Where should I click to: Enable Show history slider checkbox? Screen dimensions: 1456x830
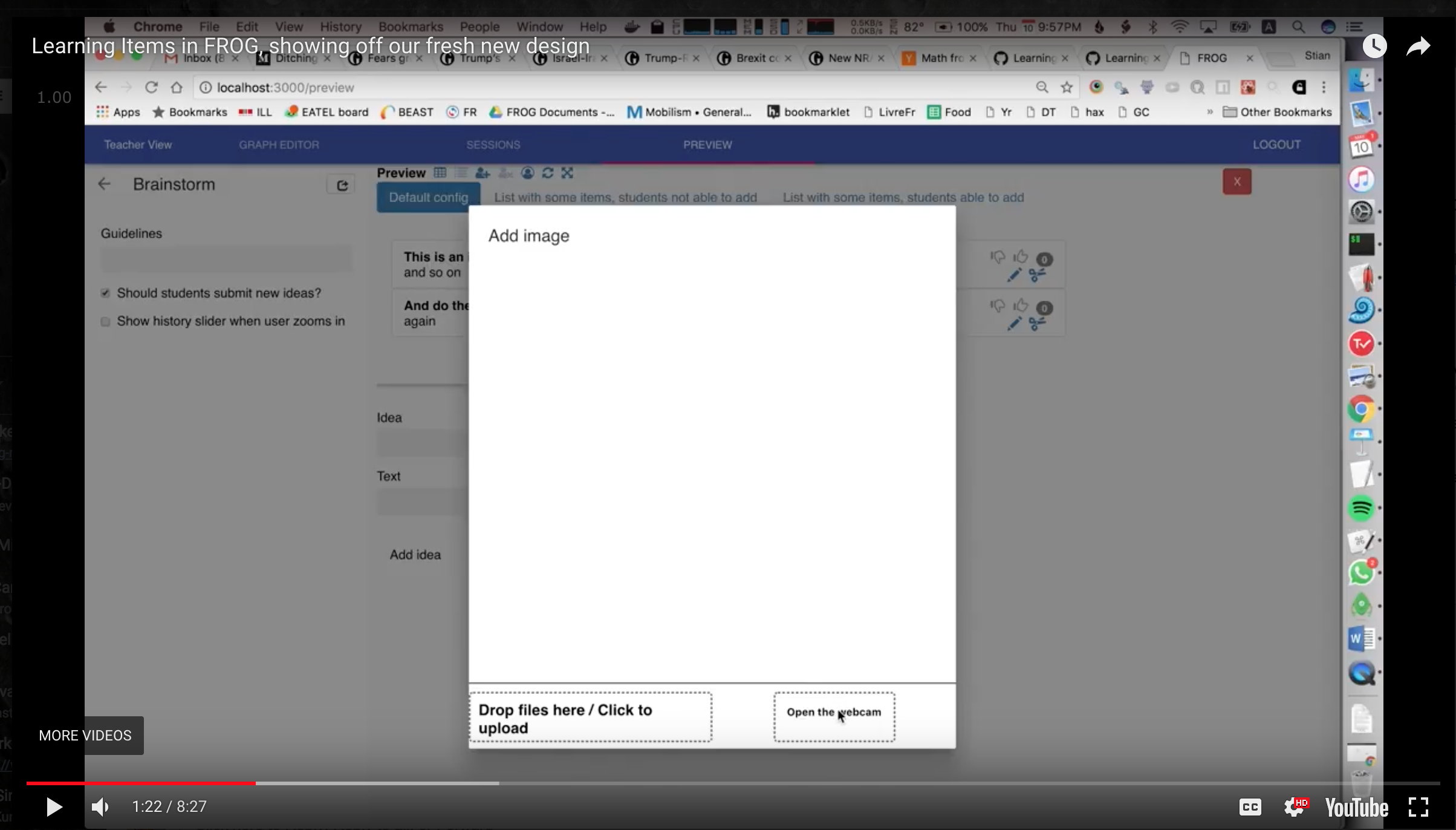point(106,322)
